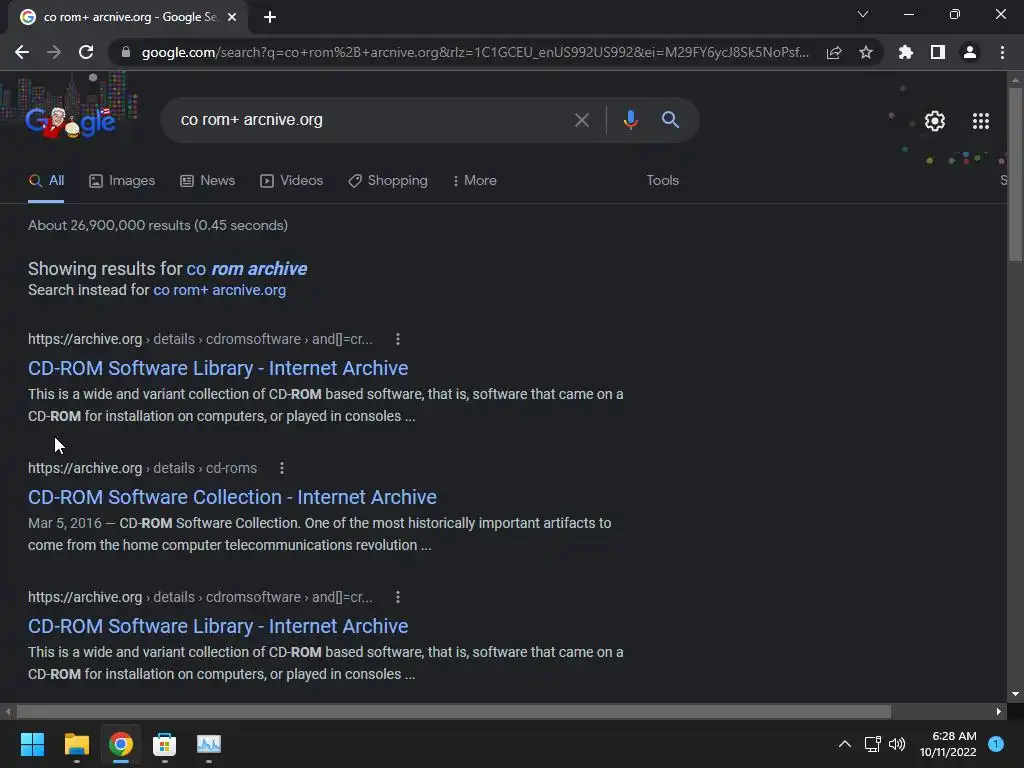Focus the search input field
The image size is (1024, 768).
click(x=372, y=120)
